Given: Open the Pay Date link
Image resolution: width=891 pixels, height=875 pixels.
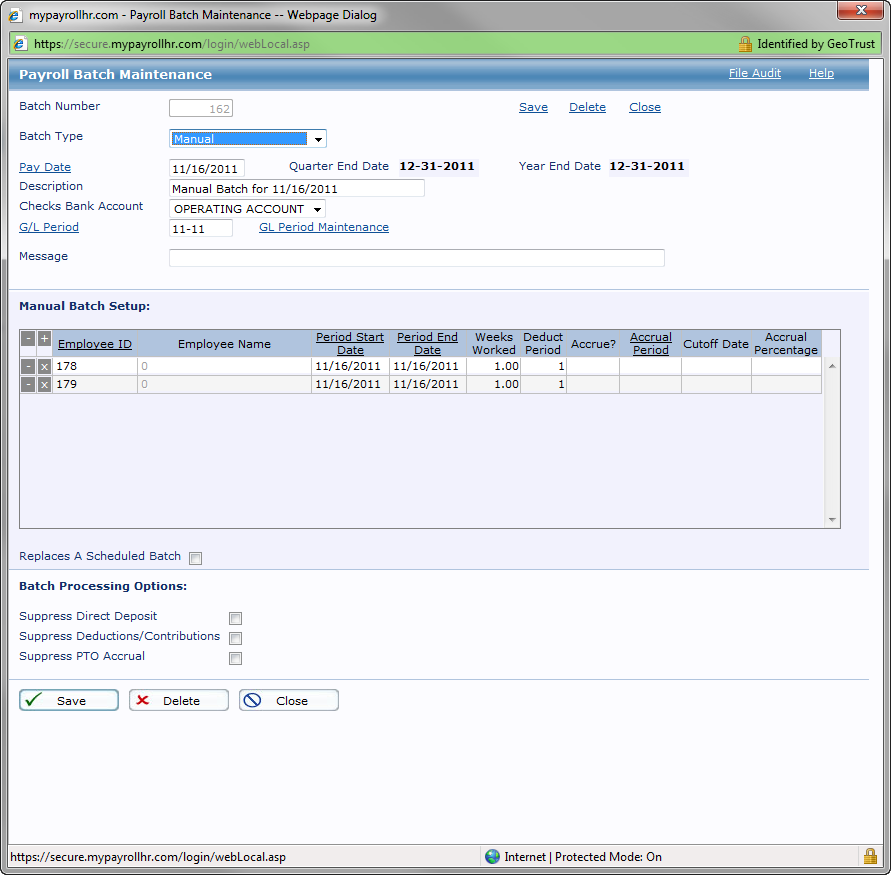Looking at the screenshot, I should [x=45, y=167].
